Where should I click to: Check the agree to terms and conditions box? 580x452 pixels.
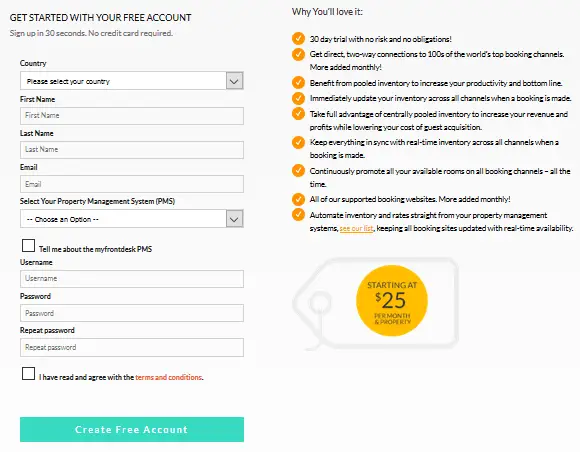pos(28,374)
